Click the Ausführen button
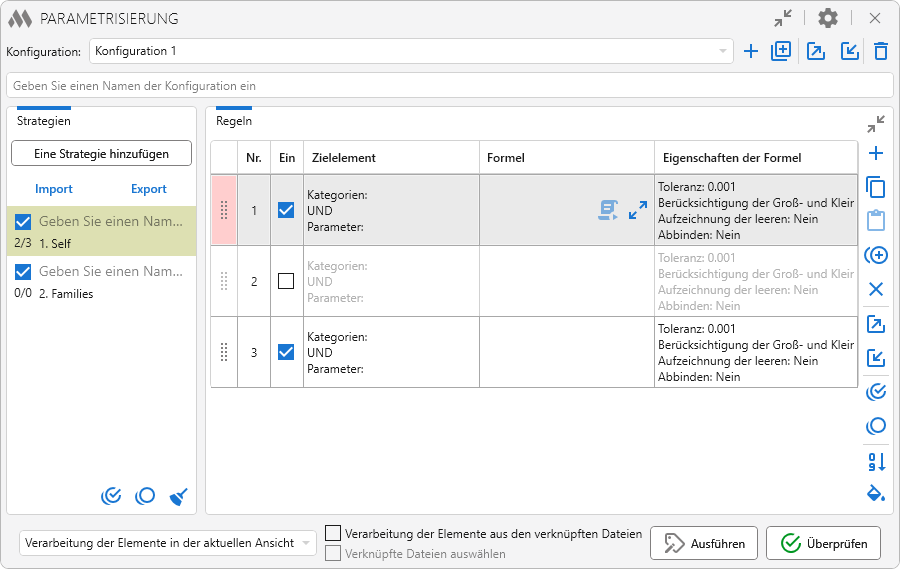The image size is (900, 569). [x=704, y=543]
